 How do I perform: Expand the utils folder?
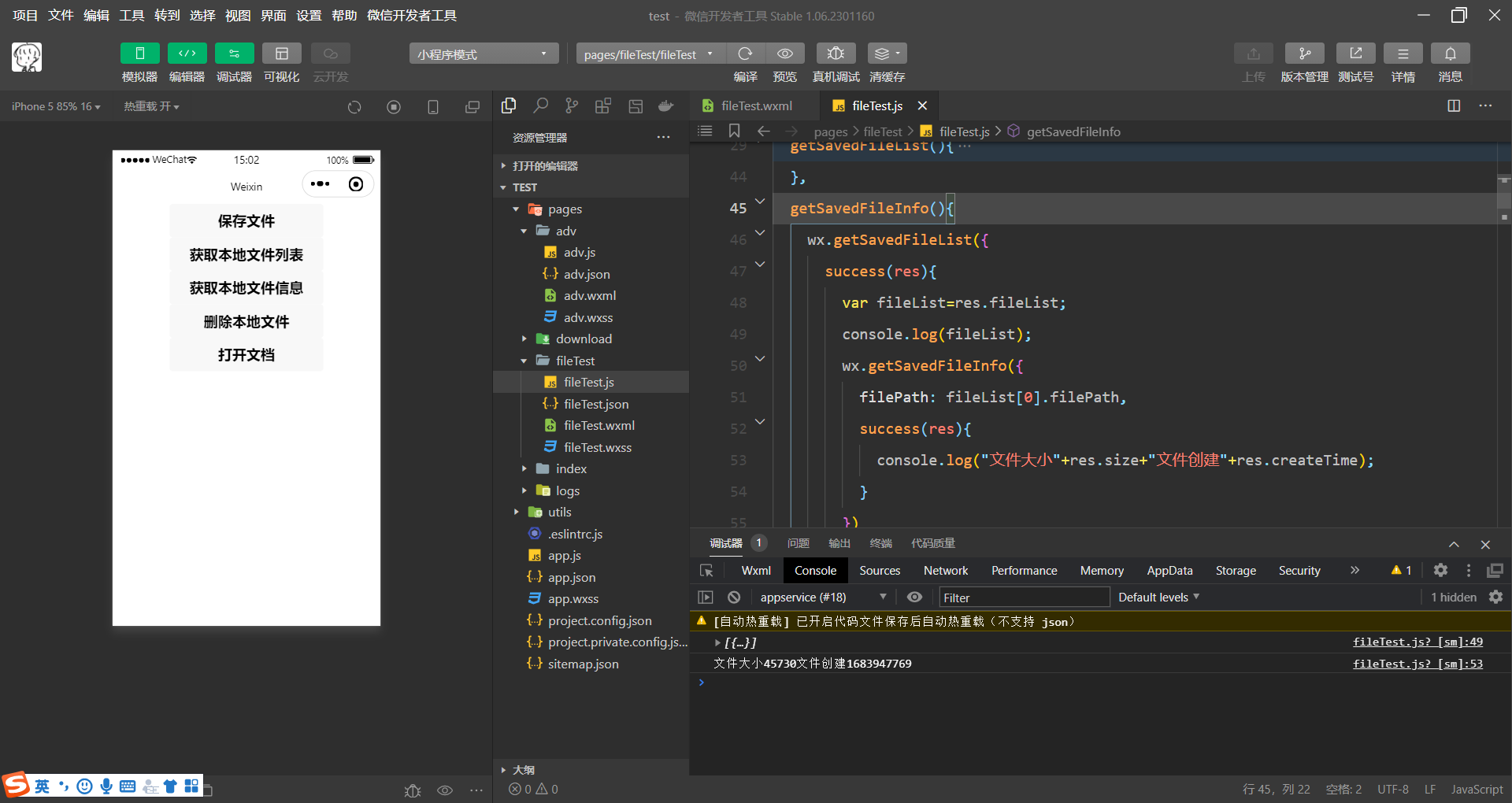point(591,513)
